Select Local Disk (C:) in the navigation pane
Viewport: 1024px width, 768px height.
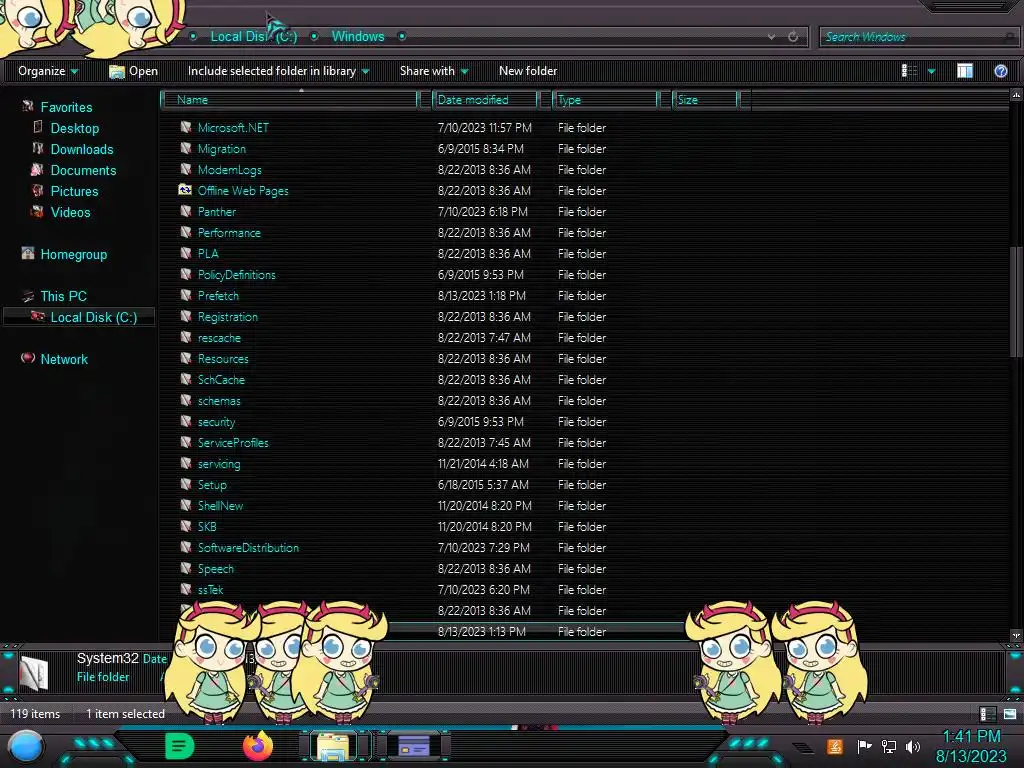93,317
